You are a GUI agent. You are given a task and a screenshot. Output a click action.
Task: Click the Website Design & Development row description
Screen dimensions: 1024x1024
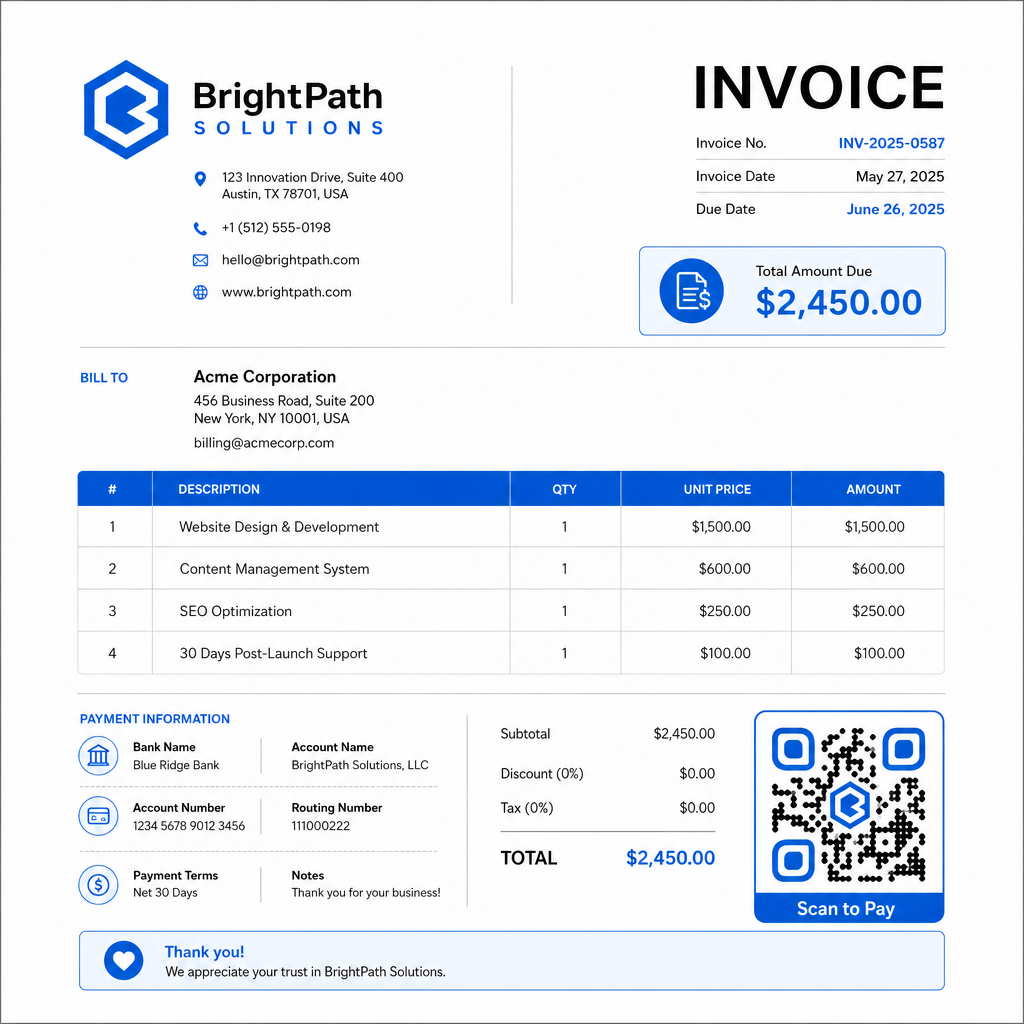point(279,527)
